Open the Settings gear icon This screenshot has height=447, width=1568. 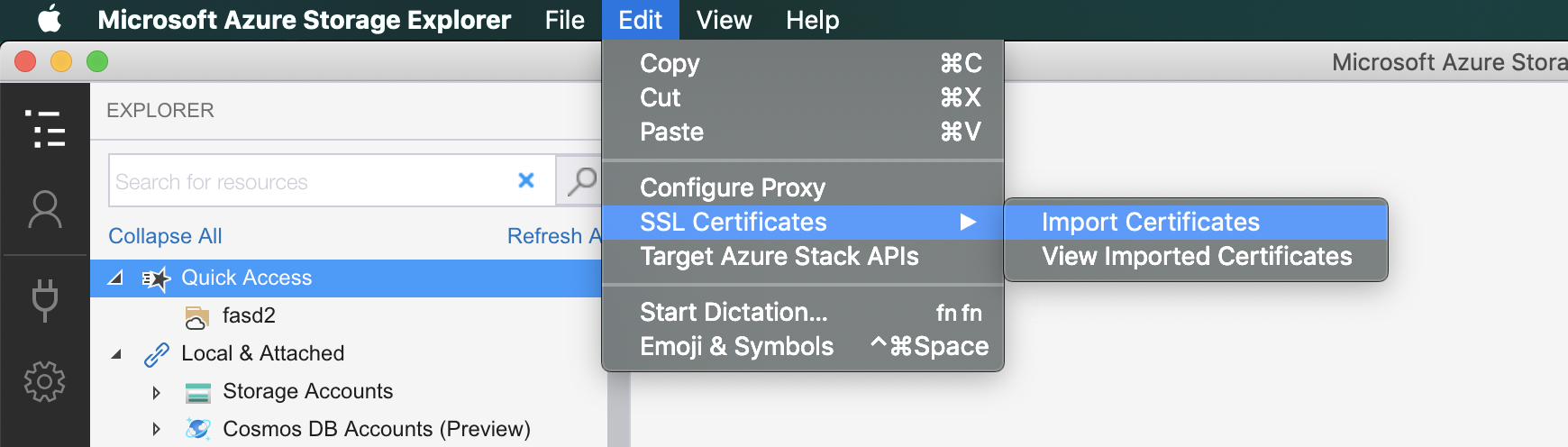click(45, 381)
